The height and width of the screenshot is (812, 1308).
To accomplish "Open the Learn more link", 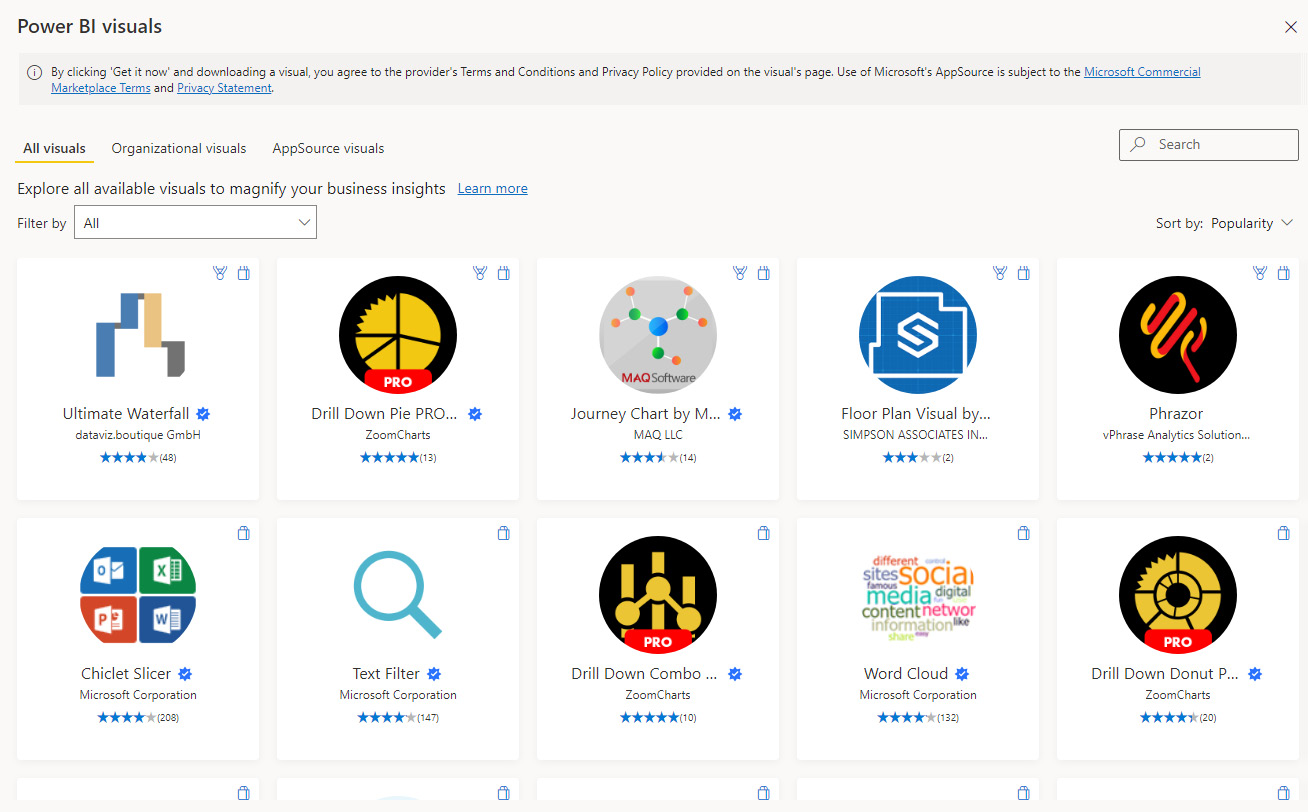I will click(492, 188).
